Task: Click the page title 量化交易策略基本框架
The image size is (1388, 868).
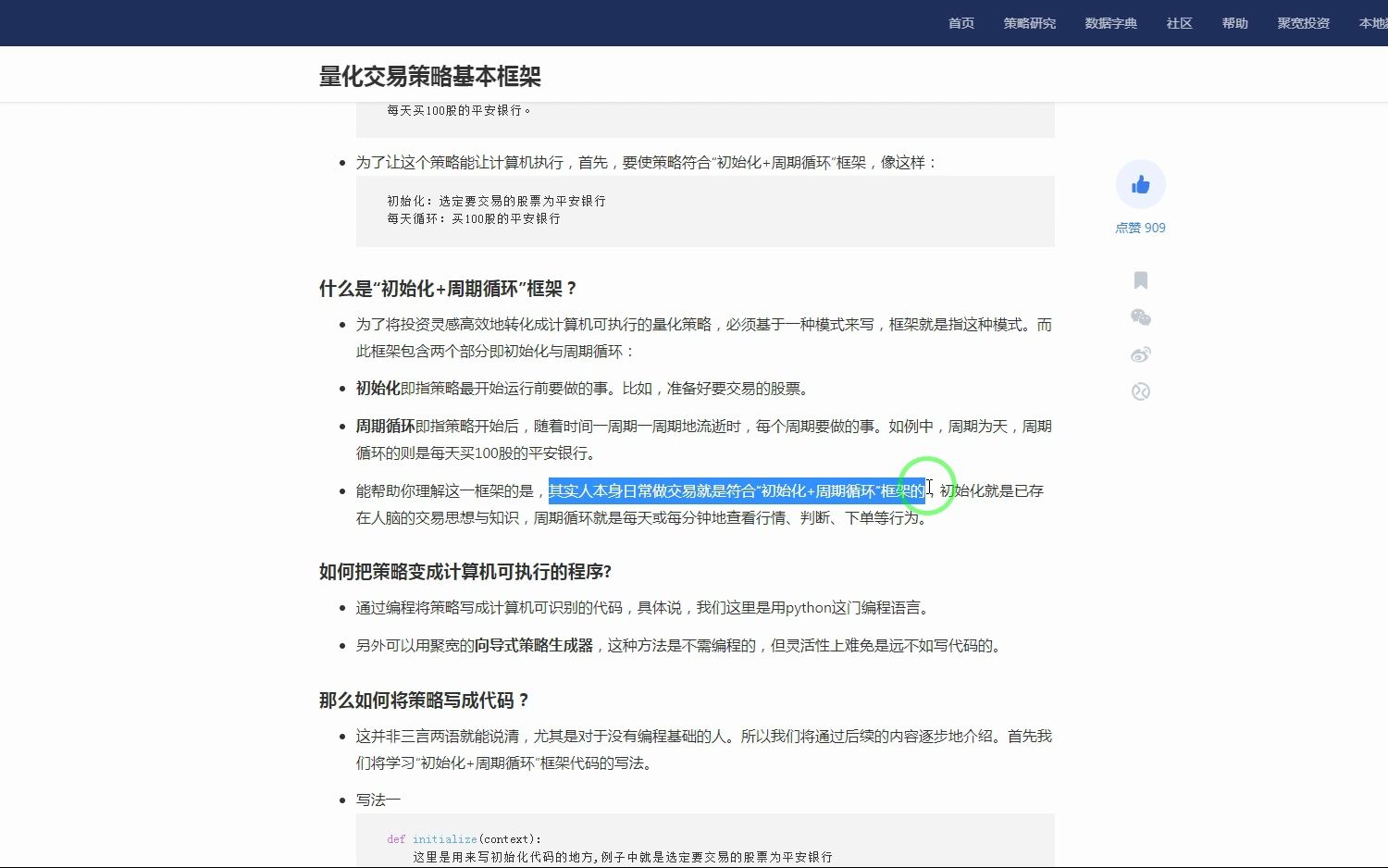Action: 430,76
